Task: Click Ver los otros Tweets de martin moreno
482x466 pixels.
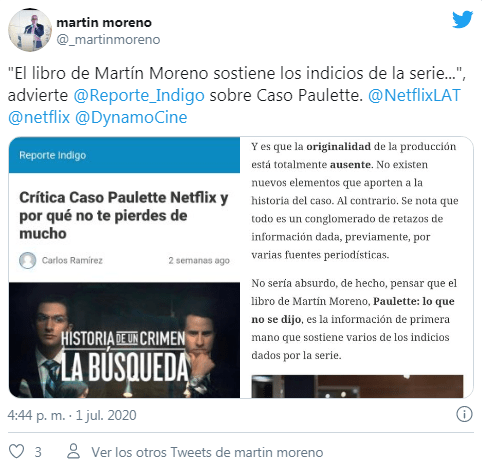Action: [207, 452]
